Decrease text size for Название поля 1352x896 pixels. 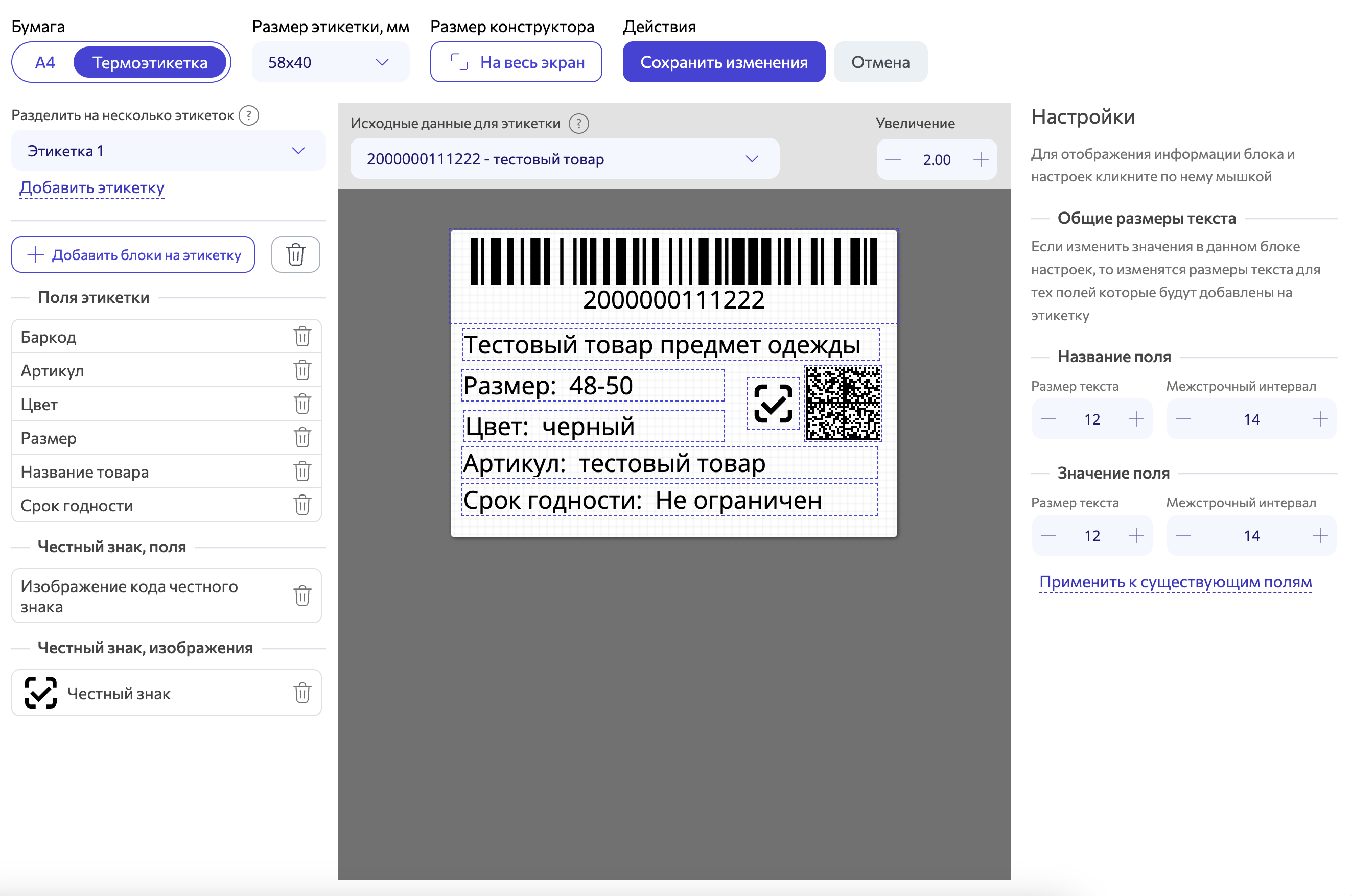(x=1049, y=419)
